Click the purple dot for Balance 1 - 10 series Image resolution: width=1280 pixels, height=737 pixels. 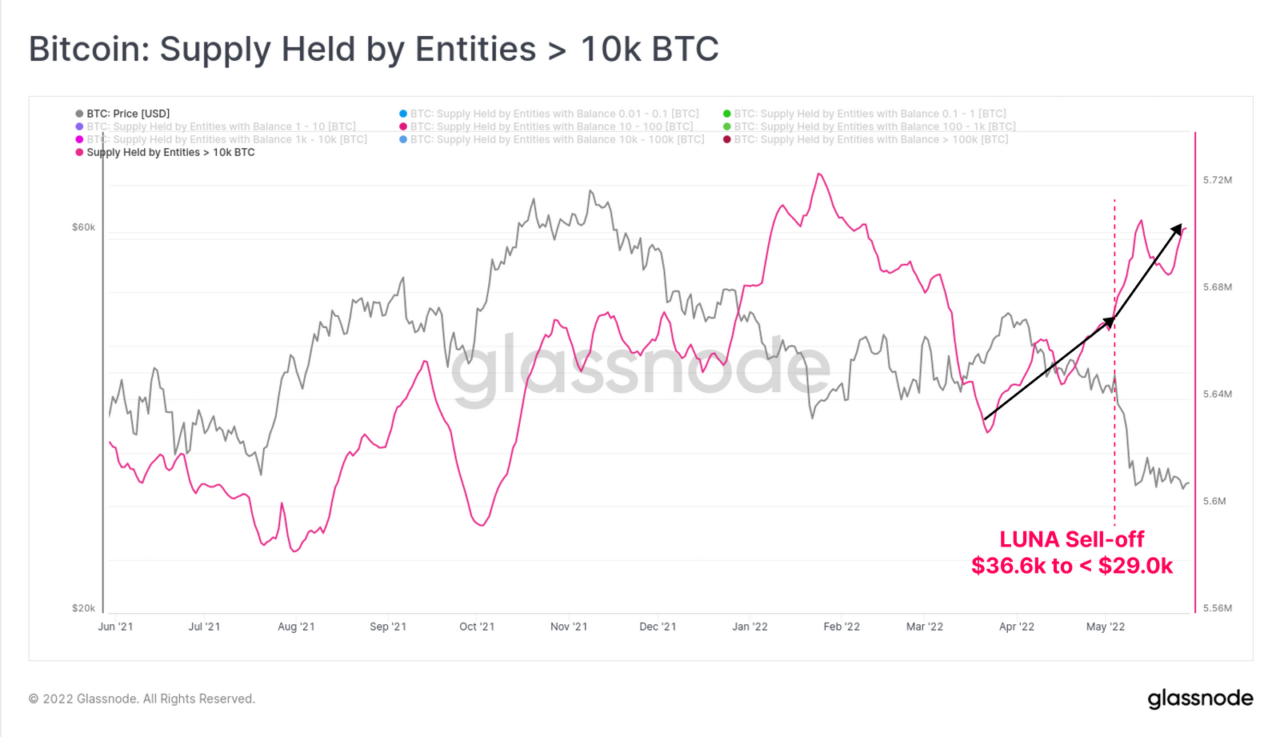pos(79,127)
